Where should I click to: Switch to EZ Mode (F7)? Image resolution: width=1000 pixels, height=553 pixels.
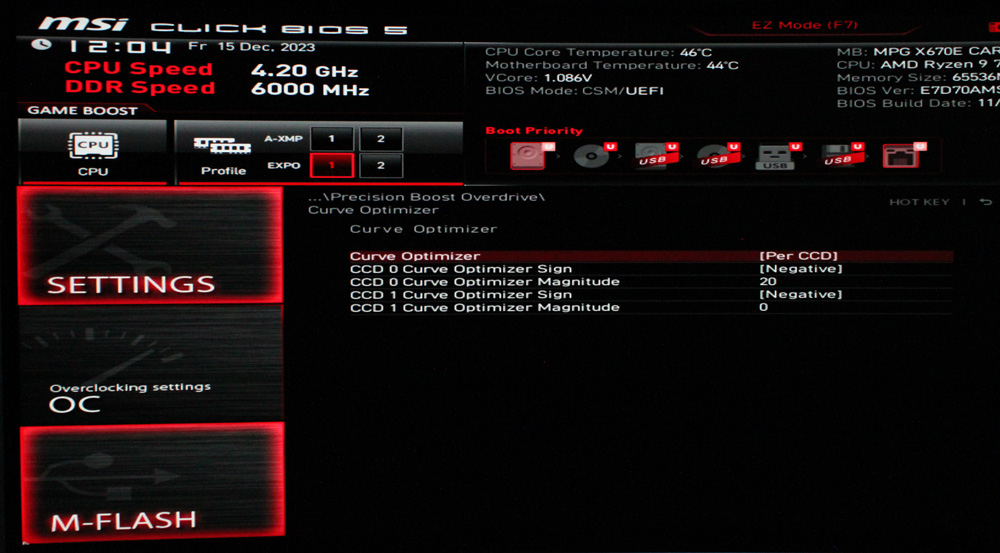[x=804, y=26]
